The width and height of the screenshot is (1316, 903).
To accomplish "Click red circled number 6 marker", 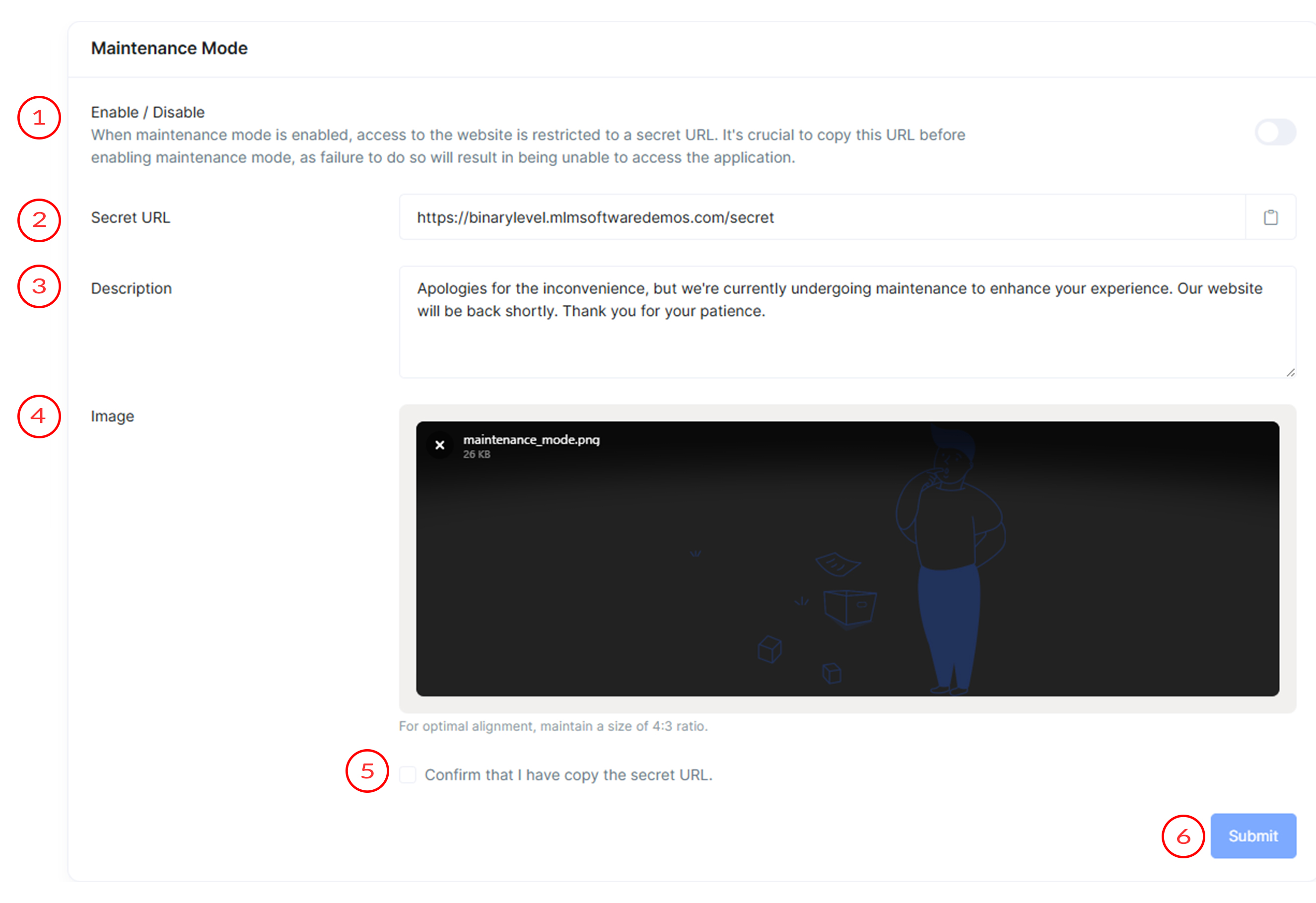I will [1183, 836].
